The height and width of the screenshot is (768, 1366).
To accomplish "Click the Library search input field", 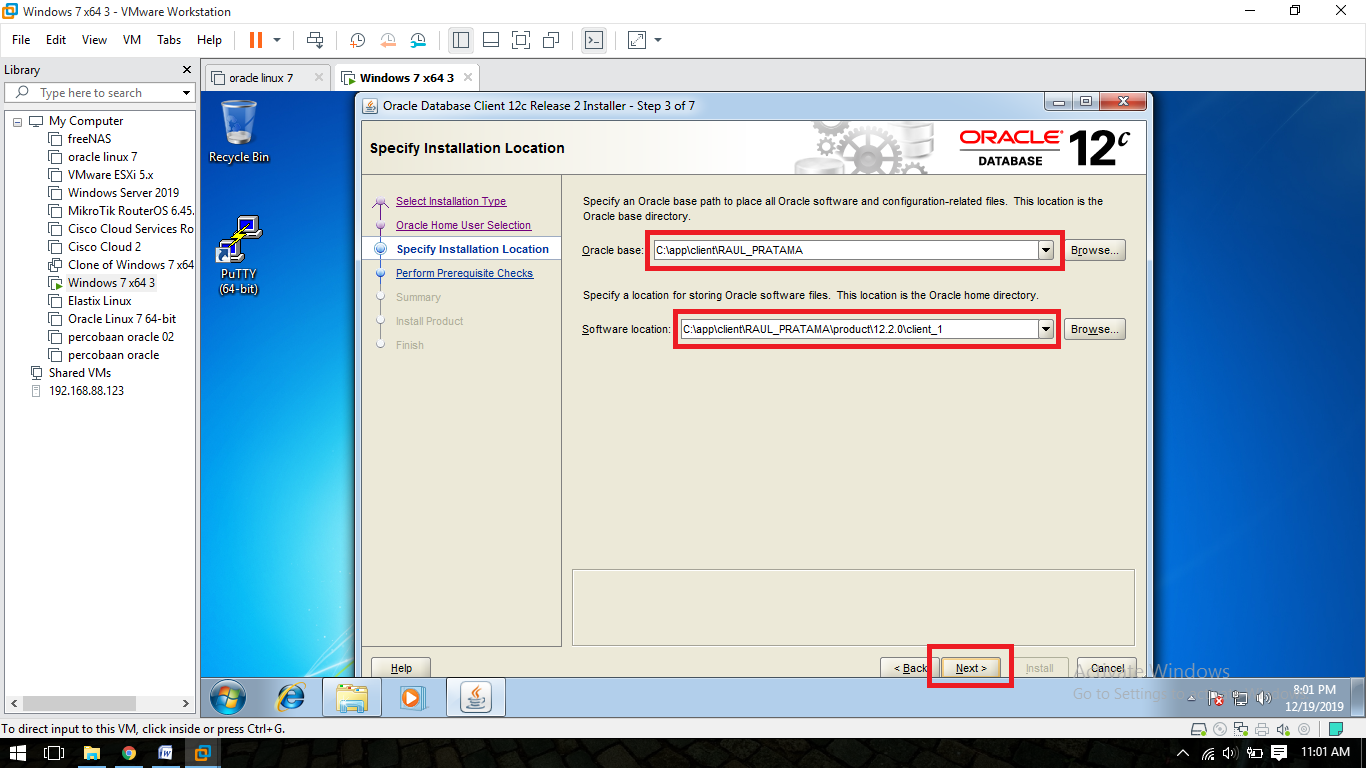I will [100, 93].
